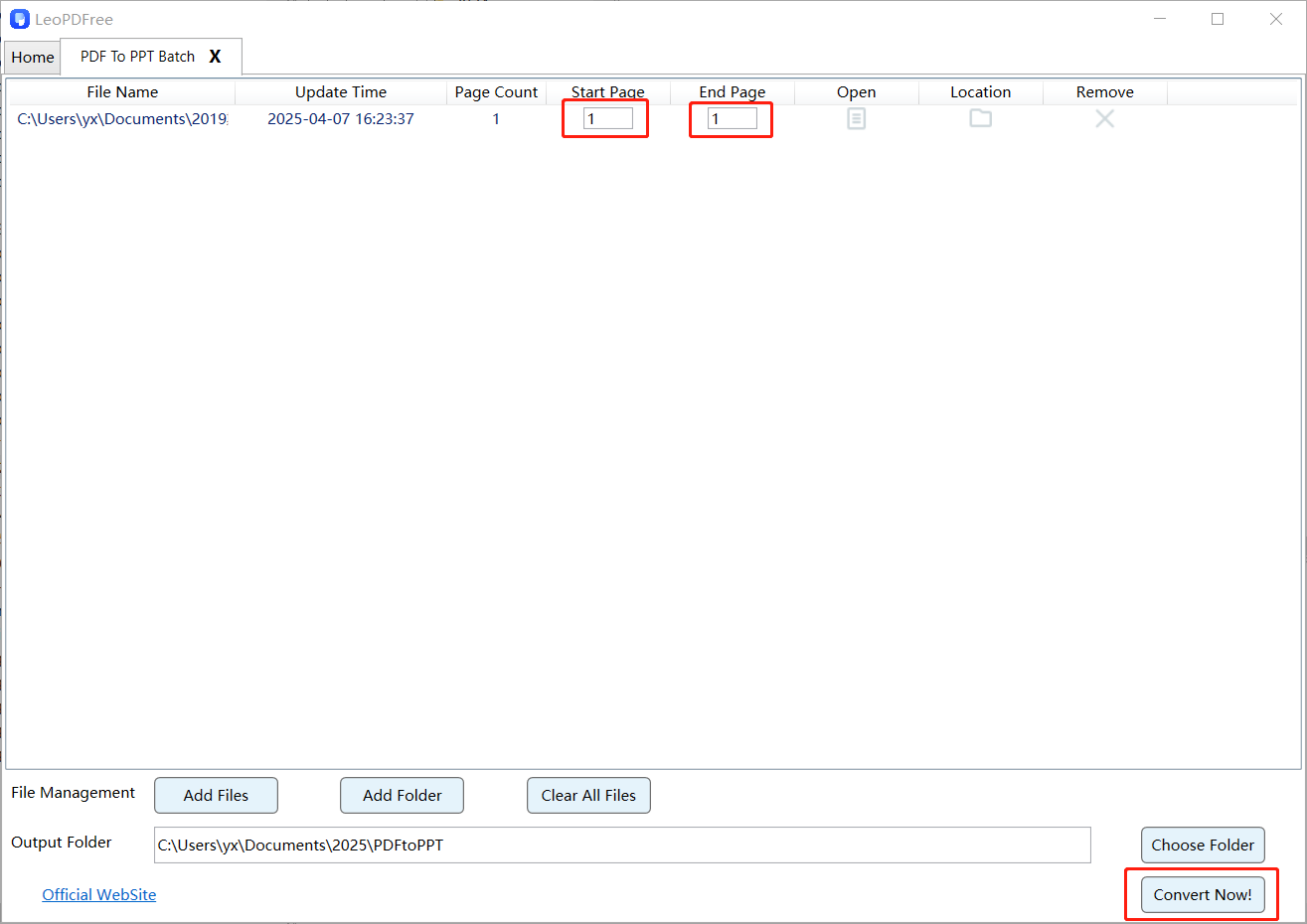Select the Start Page input field

[605, 117]
